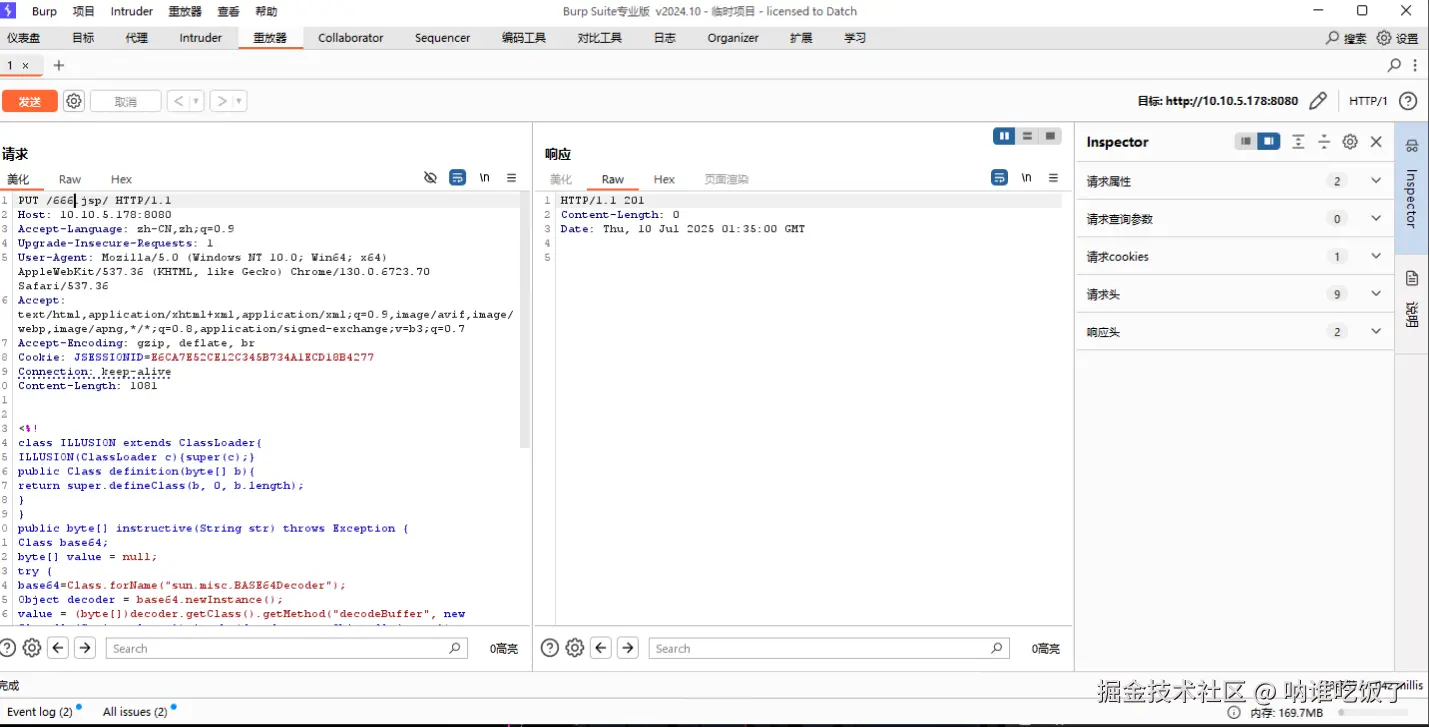Screen dimensions: 1429x727
Task: Select top-bottom split layout
Action: point(1027,136)
